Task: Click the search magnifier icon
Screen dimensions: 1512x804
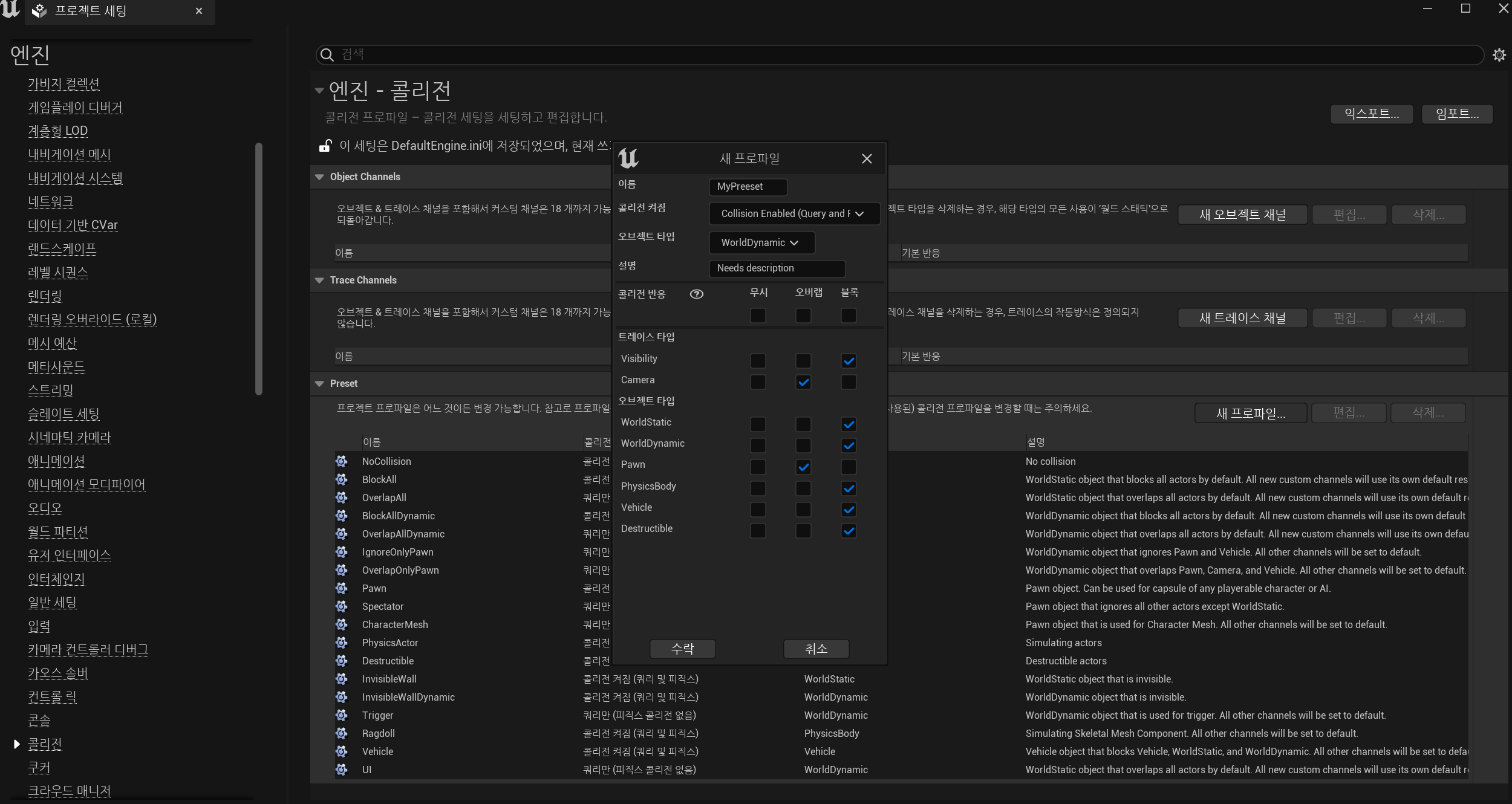Action: [x=327, y=55]
